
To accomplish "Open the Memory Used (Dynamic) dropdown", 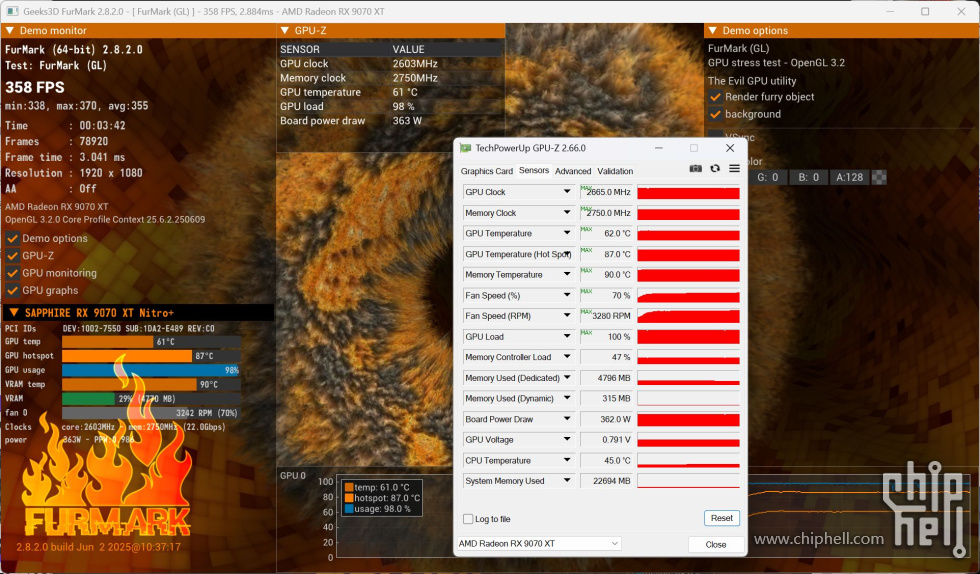I will [x=567, y=398].
